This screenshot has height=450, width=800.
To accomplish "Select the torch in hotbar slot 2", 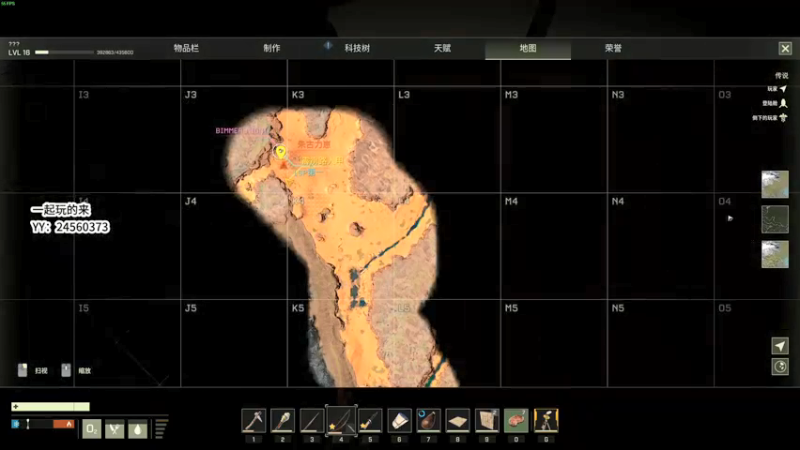I will coord(283,421).
